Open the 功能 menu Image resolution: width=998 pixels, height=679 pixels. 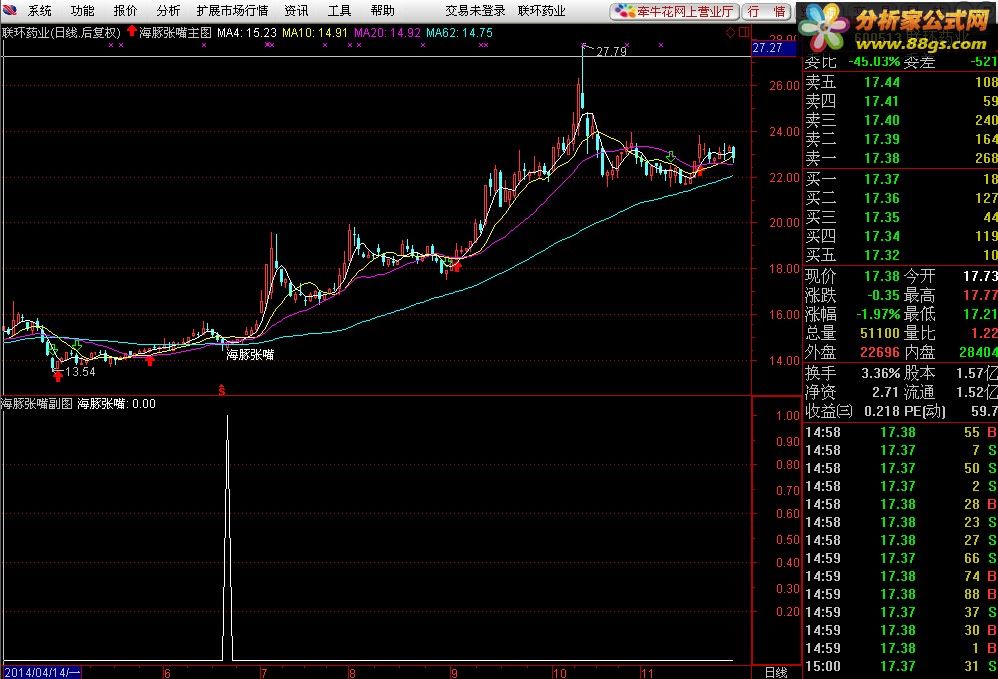[x=82, y=11]
